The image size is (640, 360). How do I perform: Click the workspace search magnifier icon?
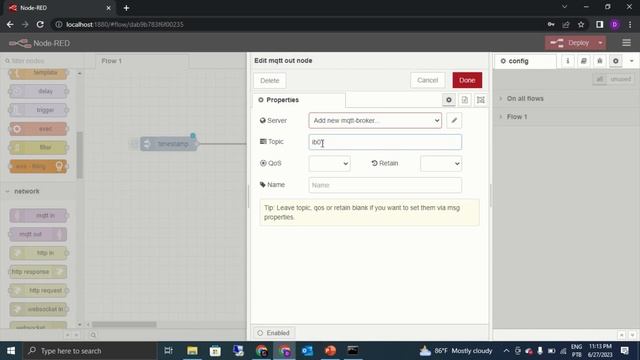click(x=93, y=335)
